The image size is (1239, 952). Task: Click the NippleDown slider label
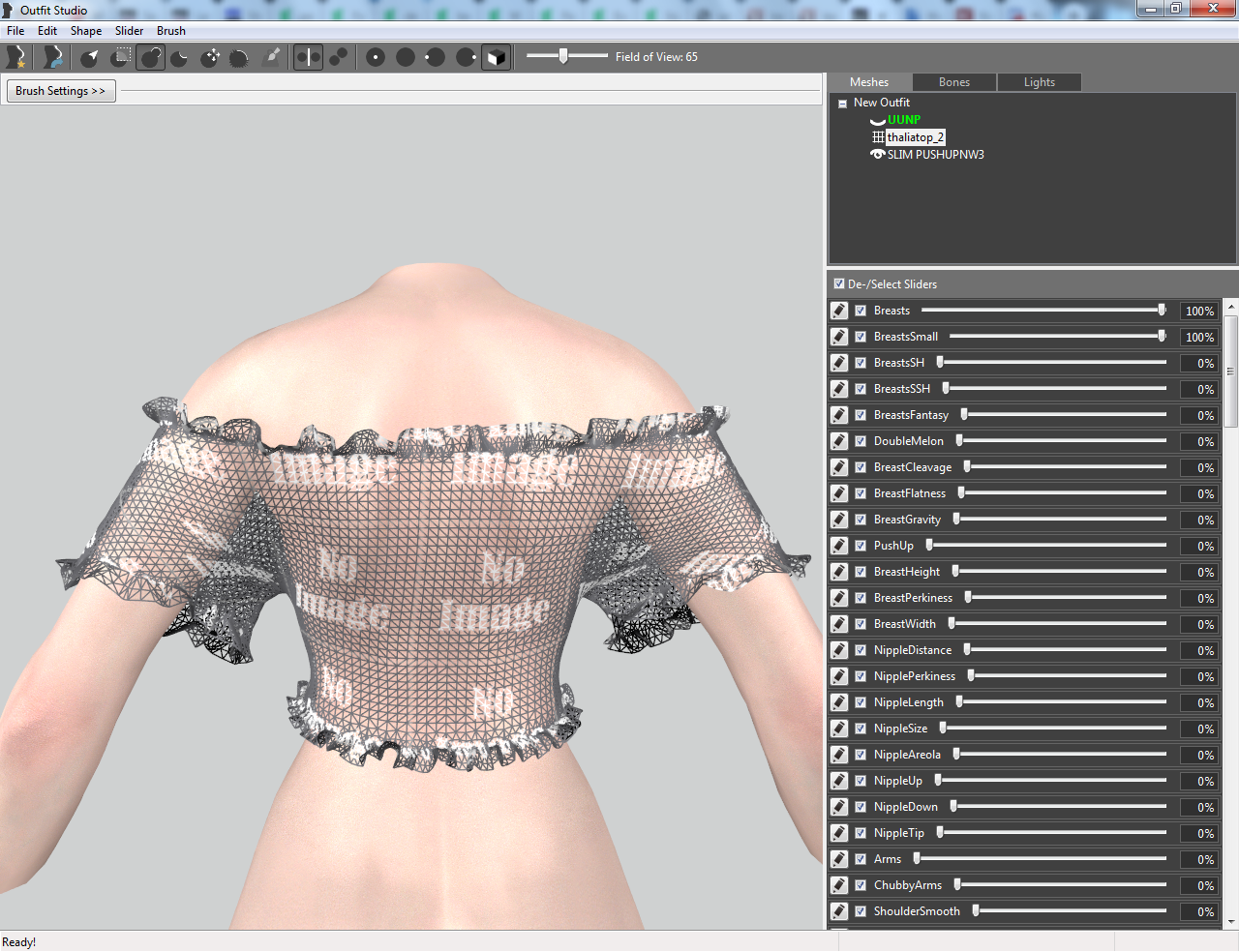click(x=906, y=807)
